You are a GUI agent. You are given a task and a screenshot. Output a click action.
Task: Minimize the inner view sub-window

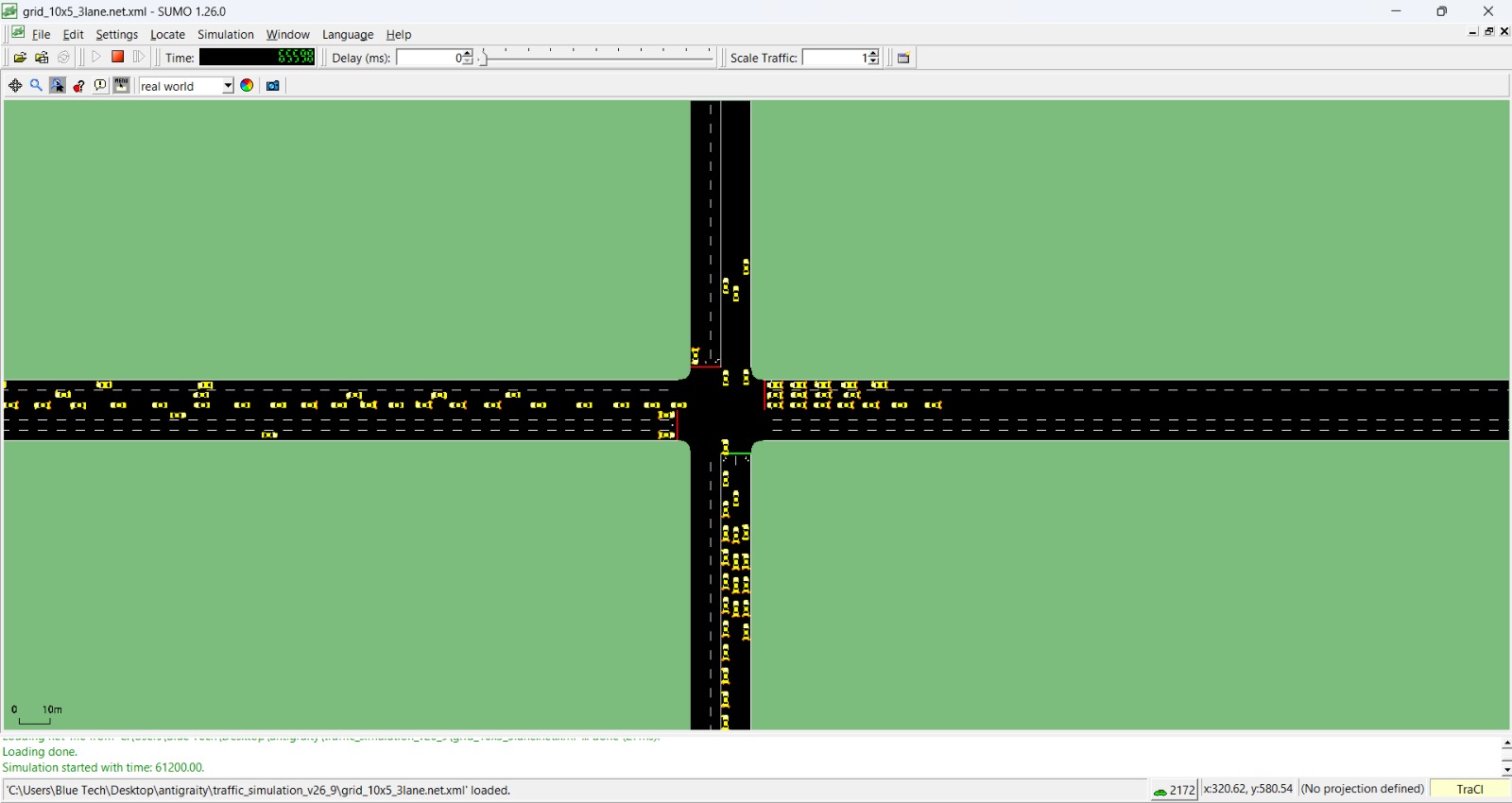click(x=1472, y=32)
